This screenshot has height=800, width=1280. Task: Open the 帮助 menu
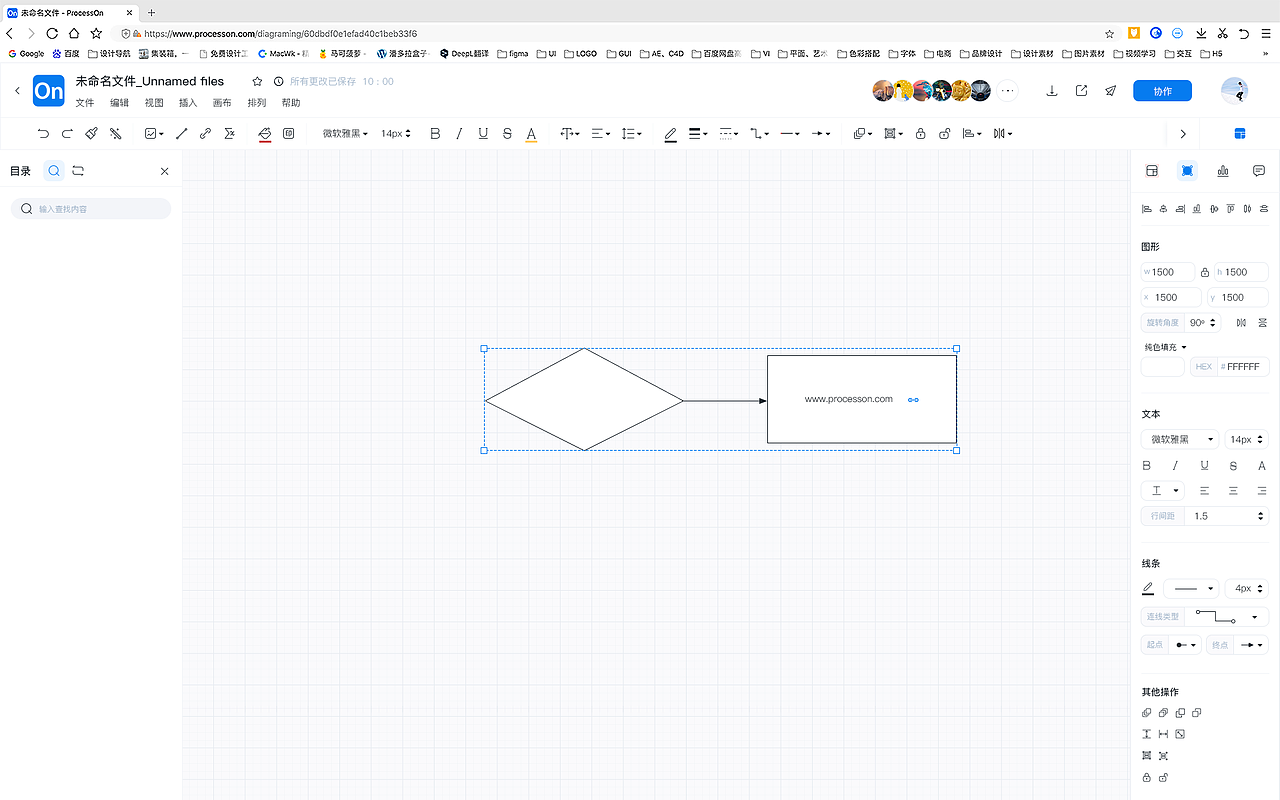[291, 103]
